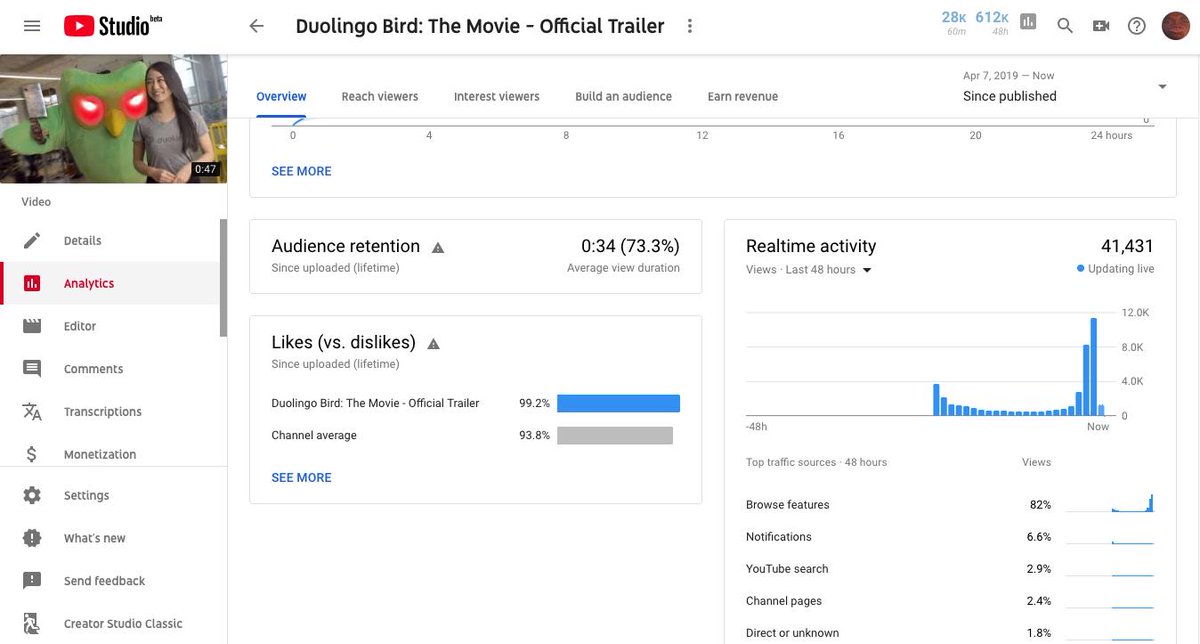Open the hamburger navigation menu
1200x644 pixels.
[x=32, y=26]
